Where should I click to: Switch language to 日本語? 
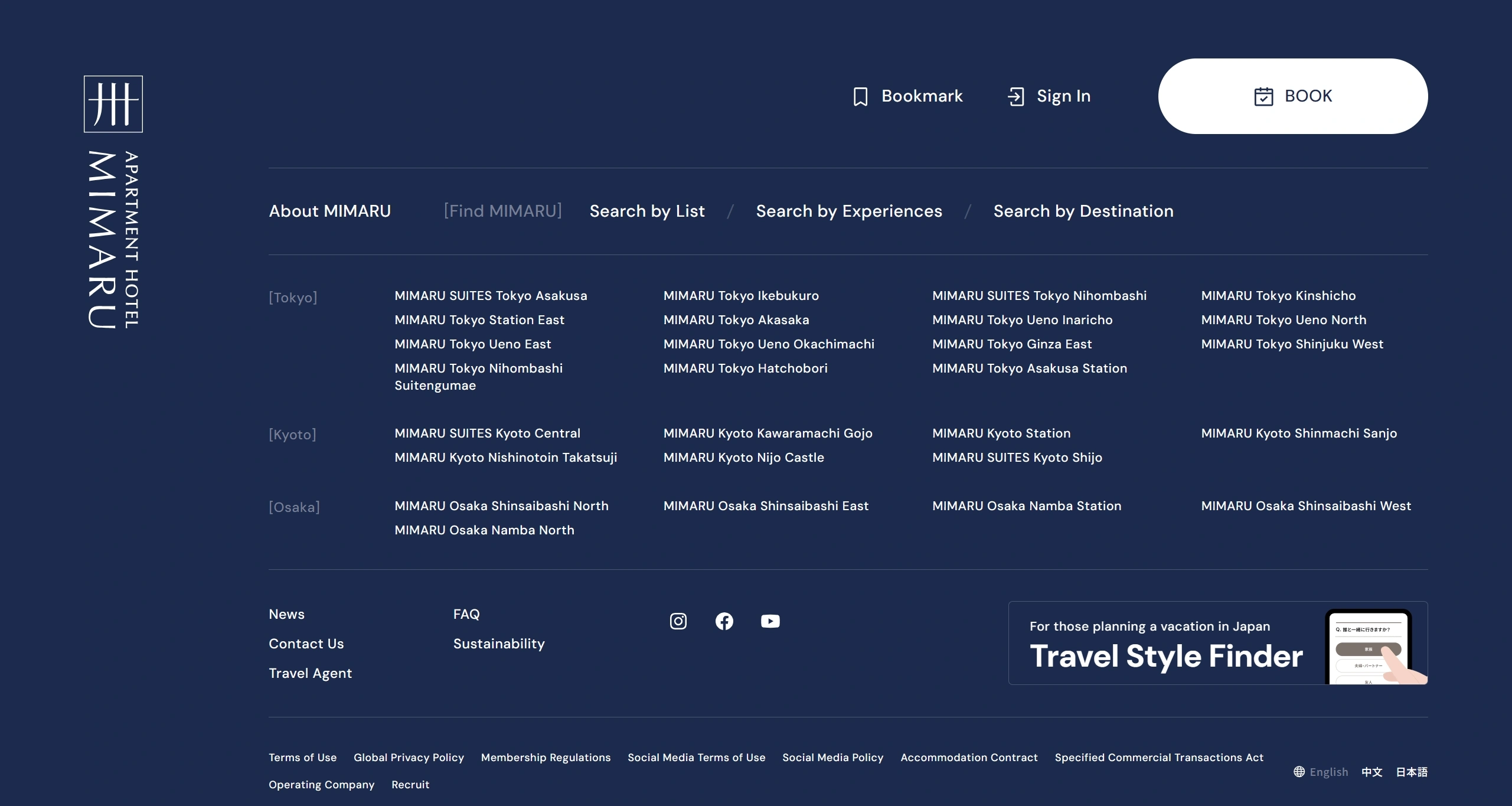pos(1411,772)
